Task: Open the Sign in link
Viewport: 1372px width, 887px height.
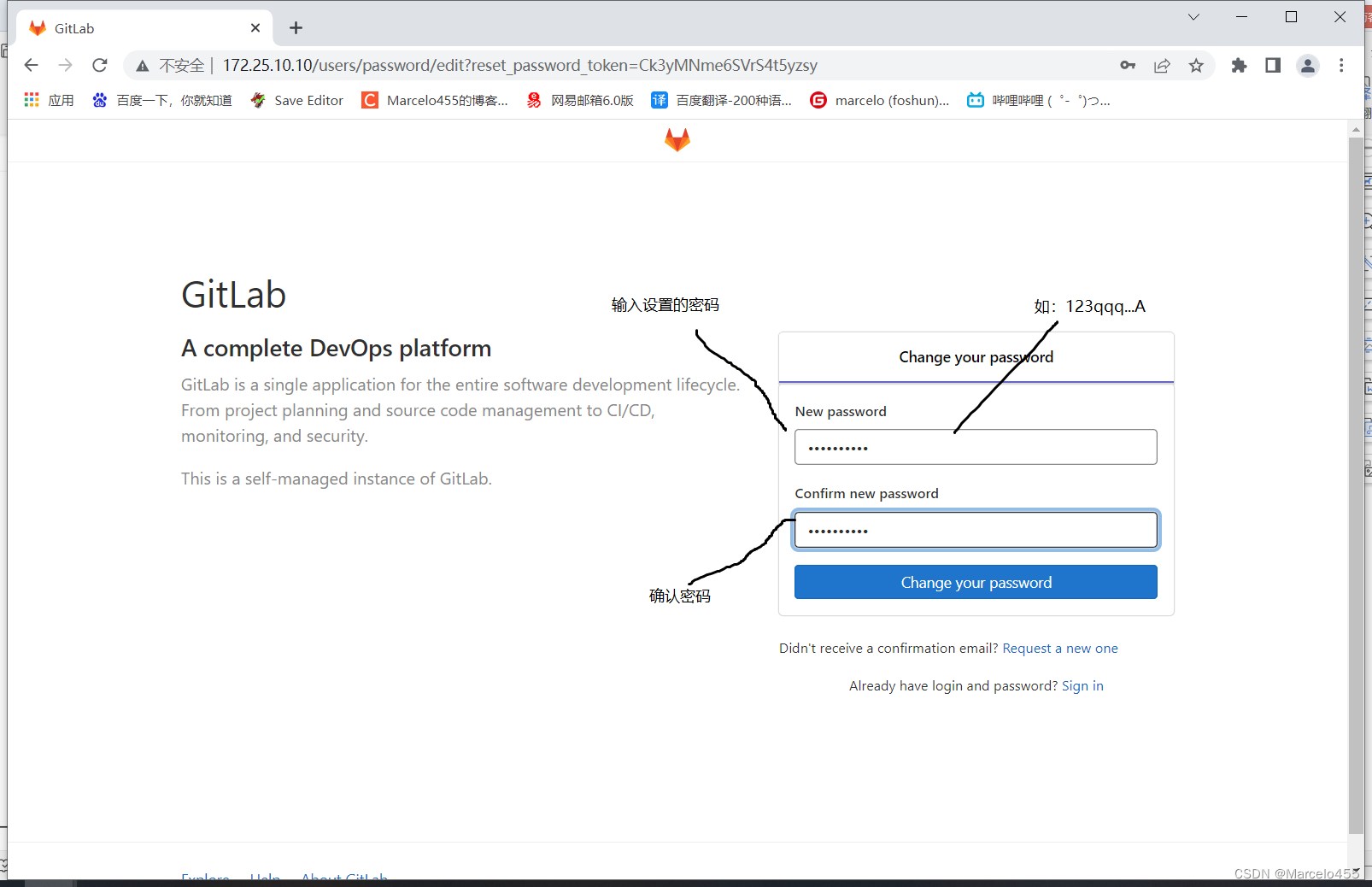Action: pos(1082,686)
